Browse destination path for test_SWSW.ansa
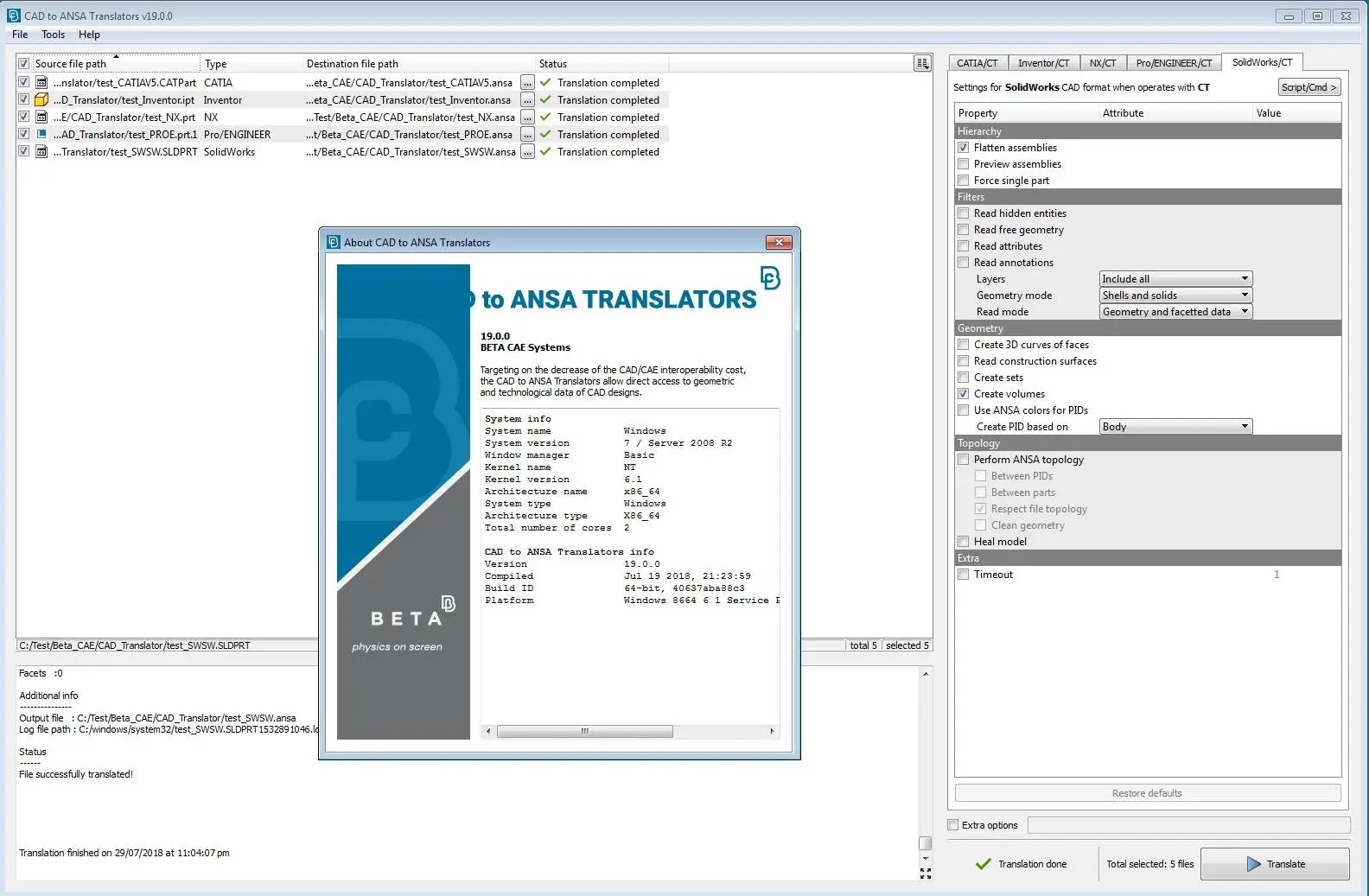The height and width of the screenshot is (896, 1369). [x=527, y=152]
